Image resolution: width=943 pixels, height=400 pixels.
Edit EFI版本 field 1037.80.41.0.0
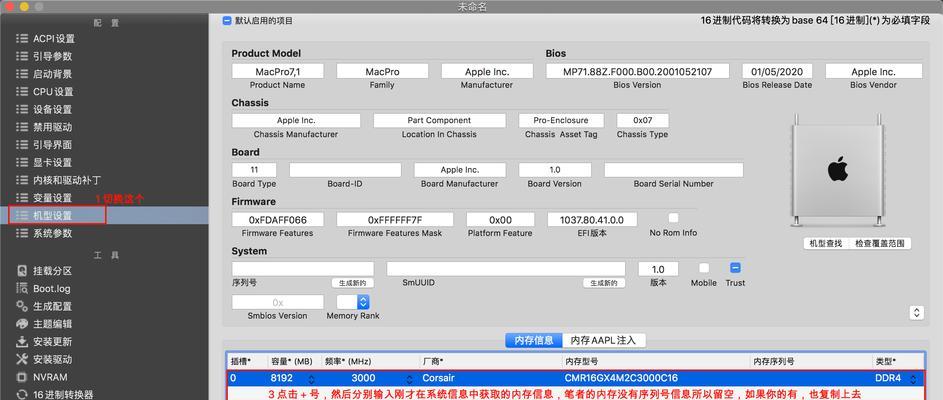coord(592,220)
